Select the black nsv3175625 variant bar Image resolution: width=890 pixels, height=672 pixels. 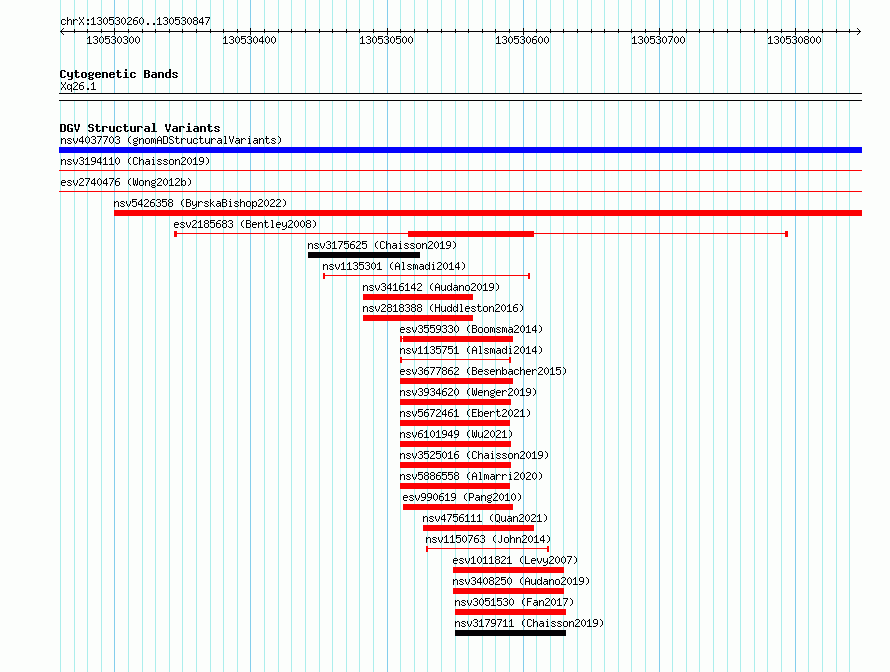click(x=364, y=255)
